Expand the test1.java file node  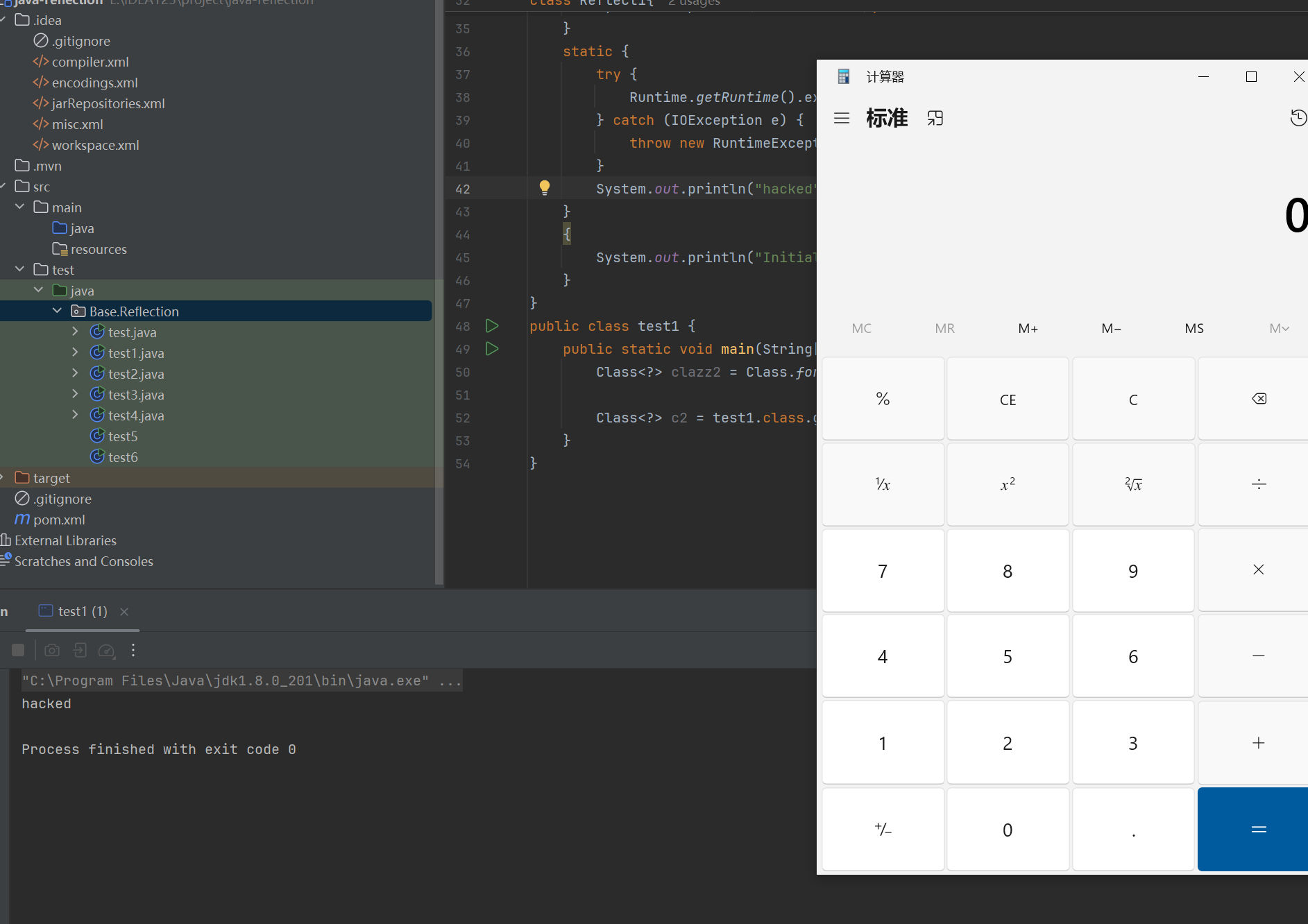[75, 353]
